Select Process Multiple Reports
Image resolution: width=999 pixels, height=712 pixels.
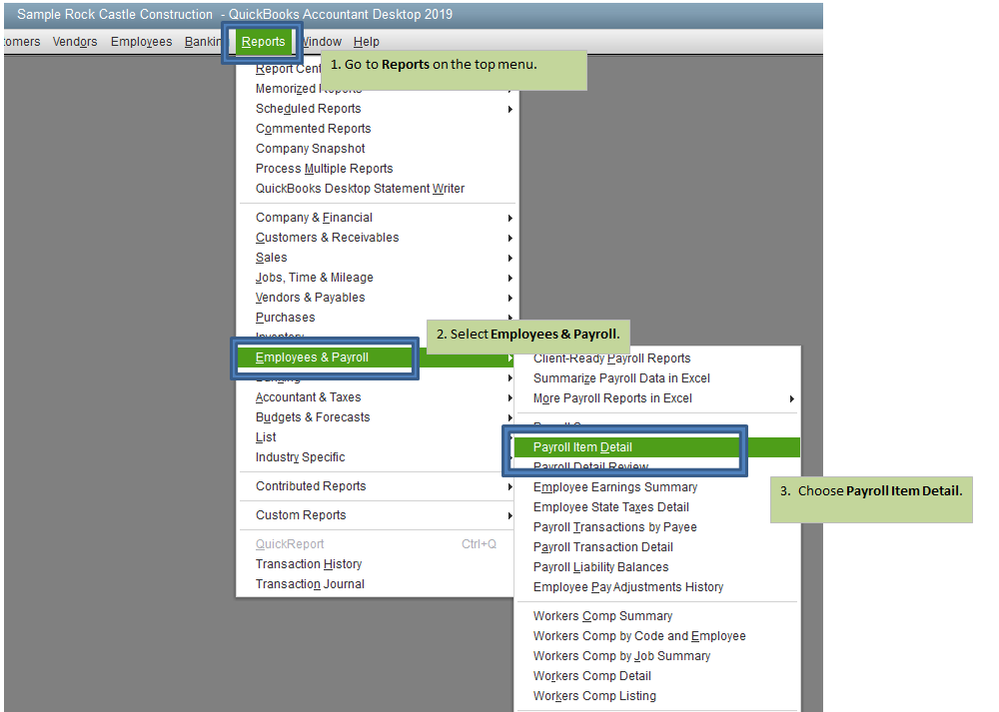tap(376, 169)
